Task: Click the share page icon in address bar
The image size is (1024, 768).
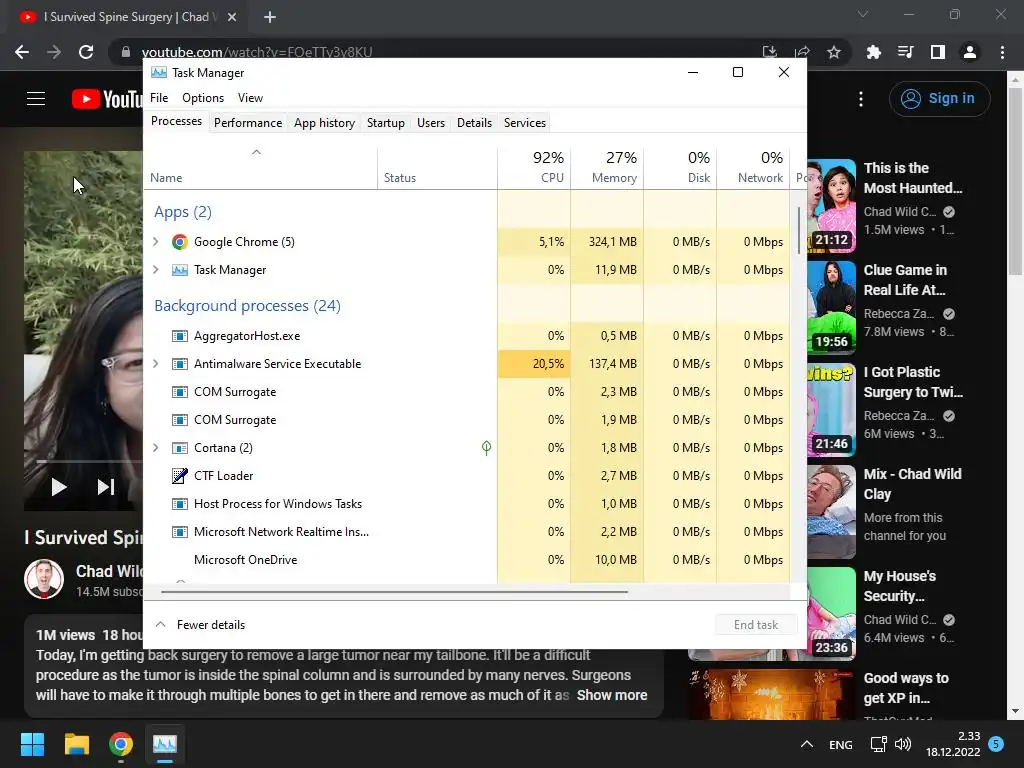Action: click(x=802, y=52)
